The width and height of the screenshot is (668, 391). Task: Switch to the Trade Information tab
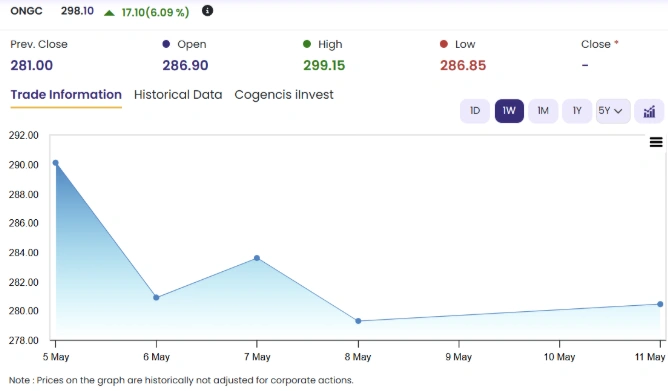click(66, 95)
